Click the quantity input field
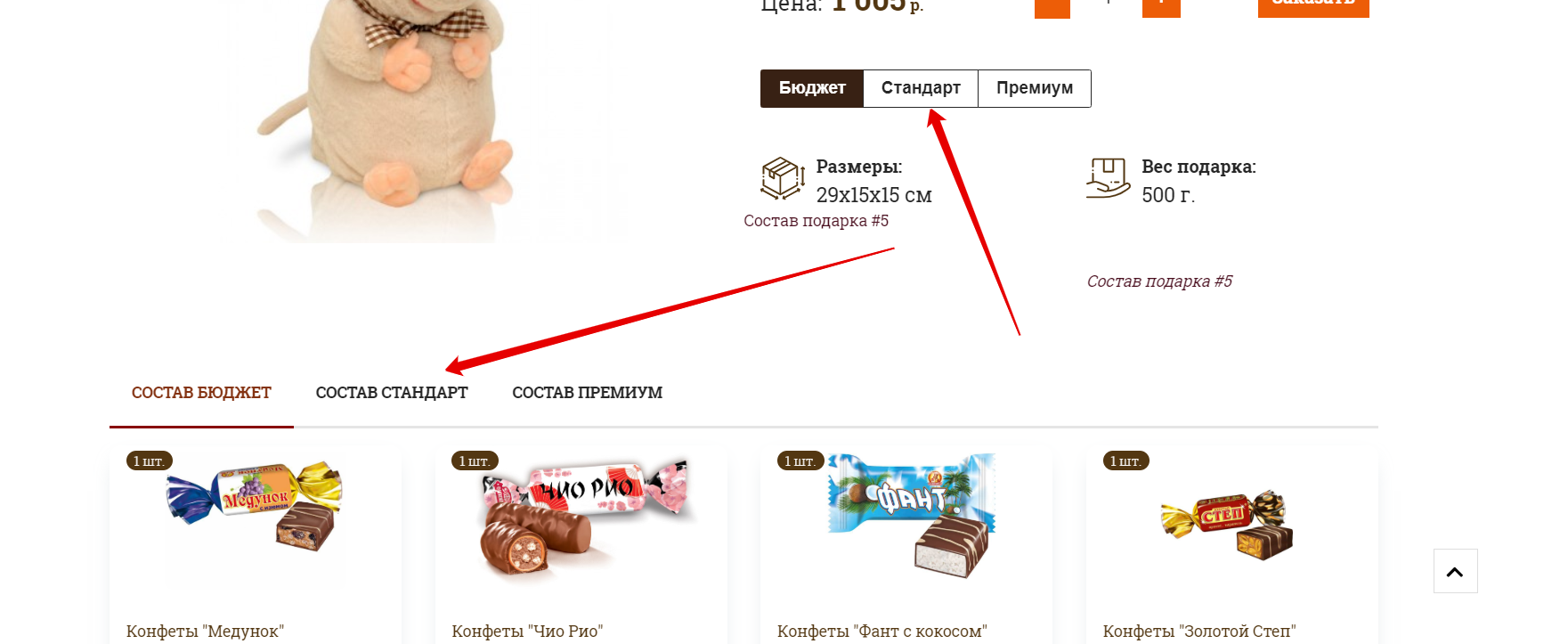Screen dimensions: 1568x644 [x=1107, y=5]
